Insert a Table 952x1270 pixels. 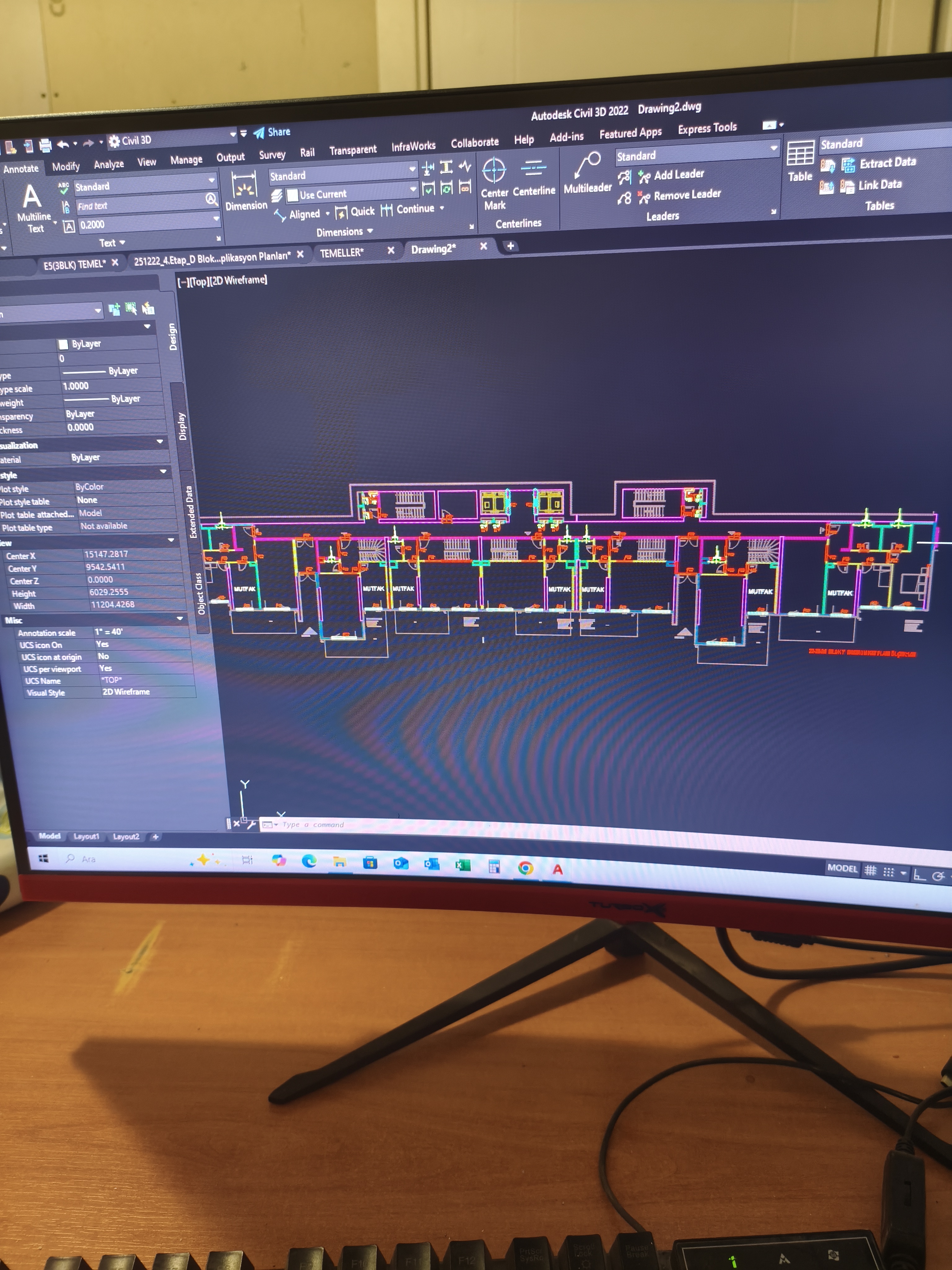coord(800,161)
